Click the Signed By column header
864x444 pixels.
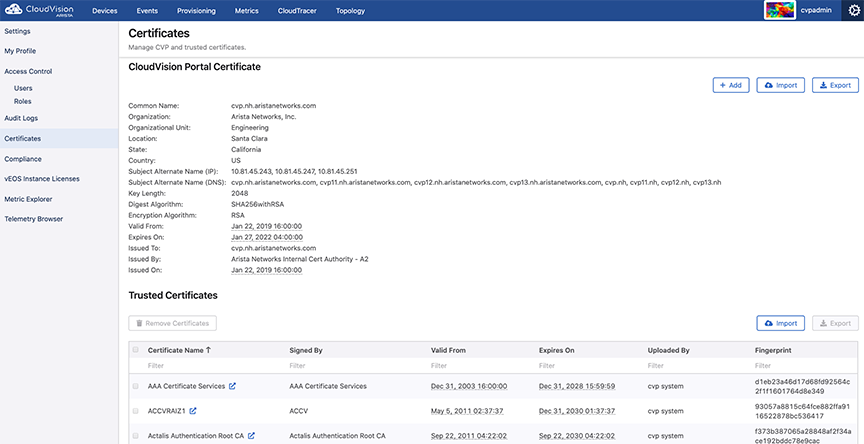306,350
